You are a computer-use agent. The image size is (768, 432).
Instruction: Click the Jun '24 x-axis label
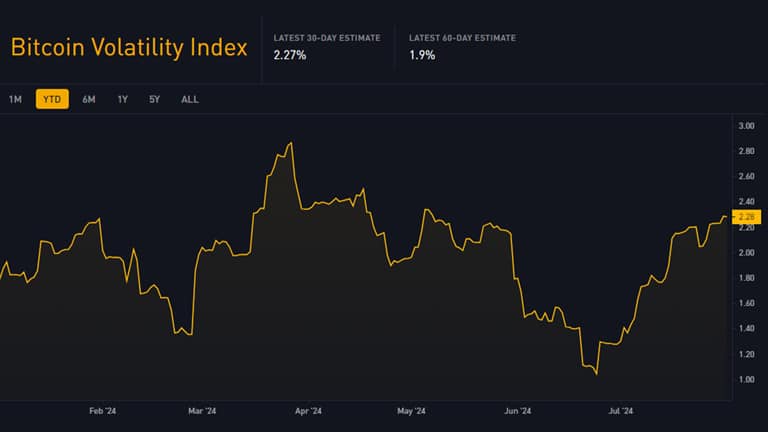coord(517,411)
